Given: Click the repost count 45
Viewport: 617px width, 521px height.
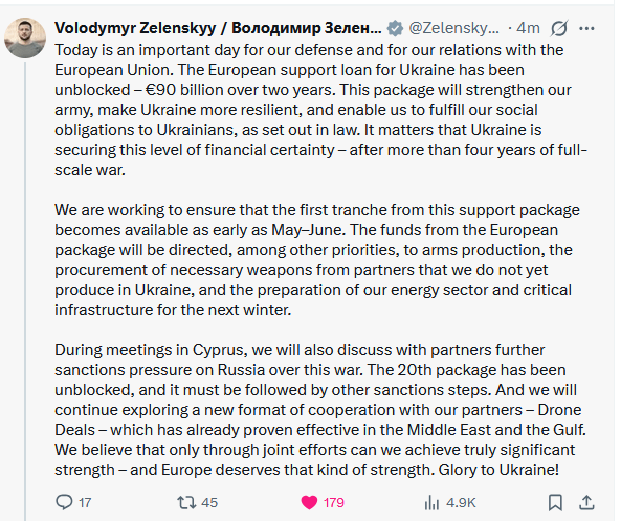Looking at the screenshot, I should pyautogui.click(x=209, y=502).
